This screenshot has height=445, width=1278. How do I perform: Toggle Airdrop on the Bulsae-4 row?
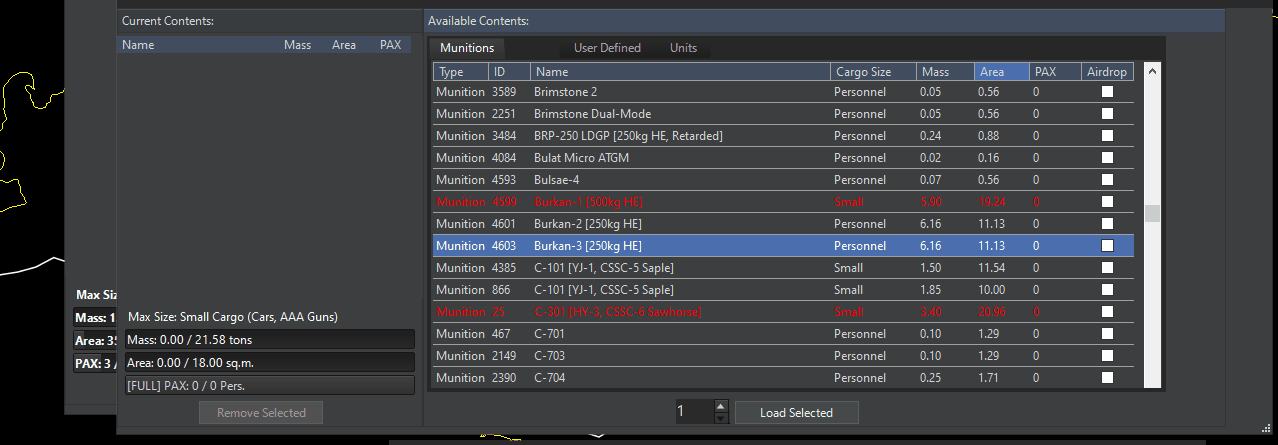click(1107, 180)
